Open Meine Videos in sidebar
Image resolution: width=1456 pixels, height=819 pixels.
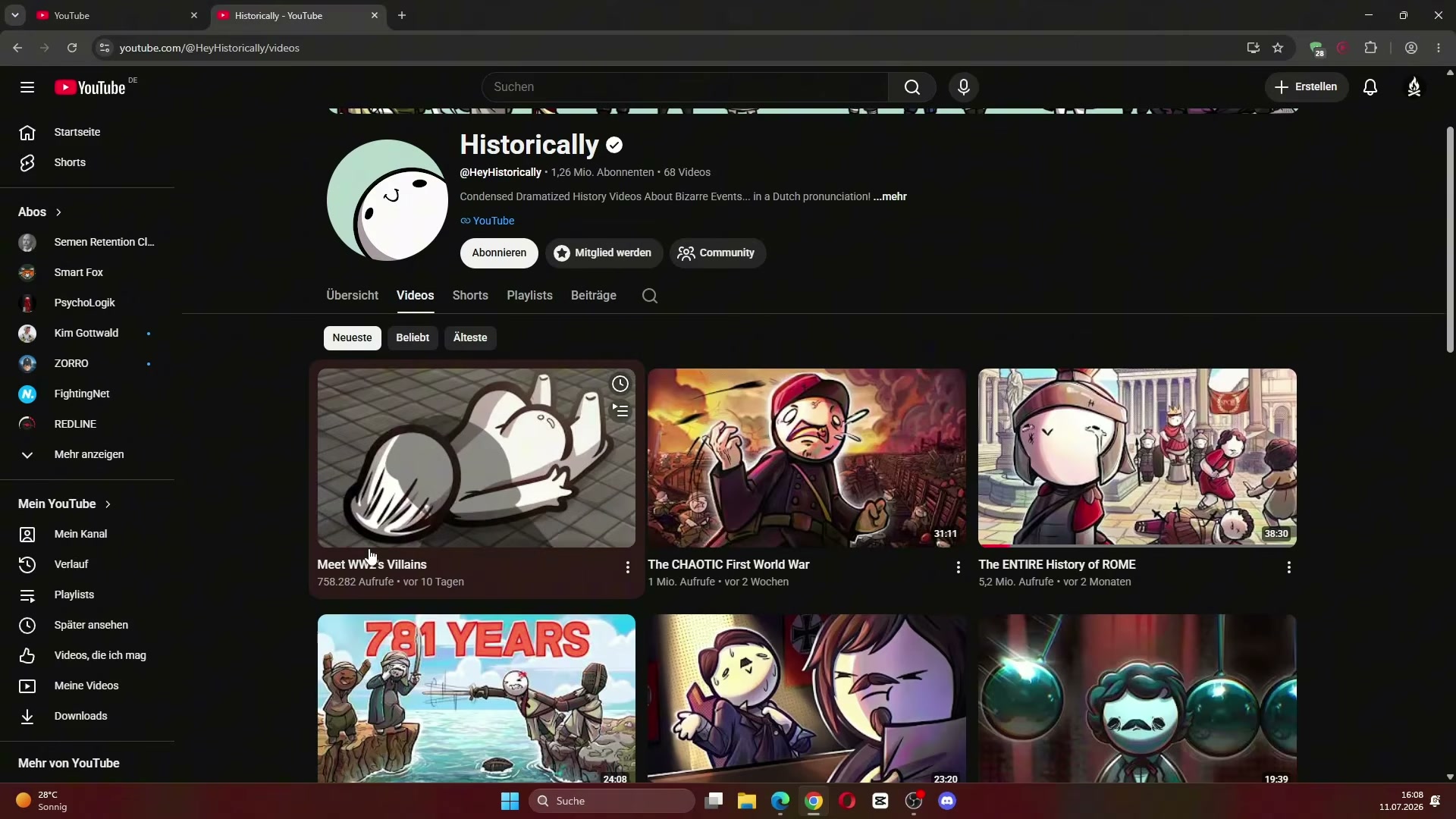[88, 686]
